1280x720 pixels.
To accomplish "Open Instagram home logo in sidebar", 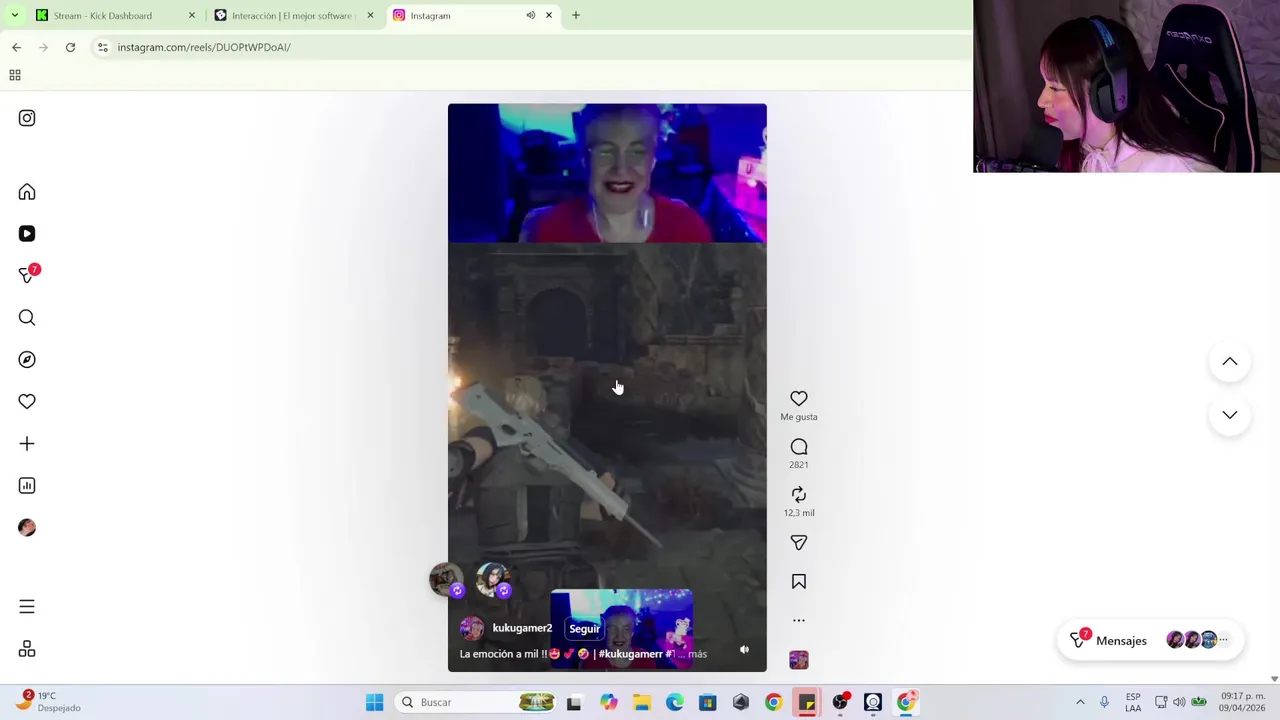I will pyautogui.click(x=27, y=118).
